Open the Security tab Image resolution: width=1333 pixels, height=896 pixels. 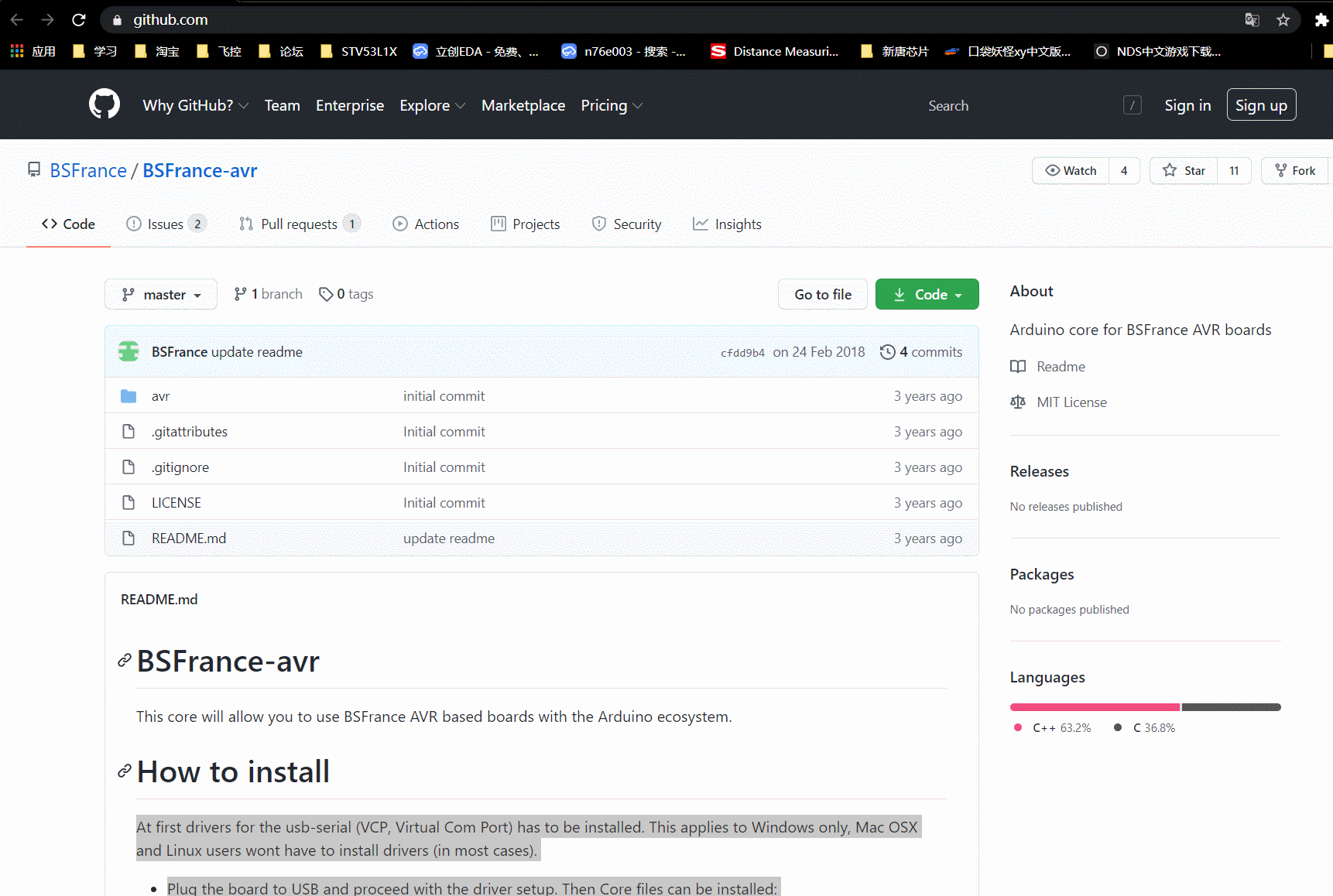click(x=626, y=224)
